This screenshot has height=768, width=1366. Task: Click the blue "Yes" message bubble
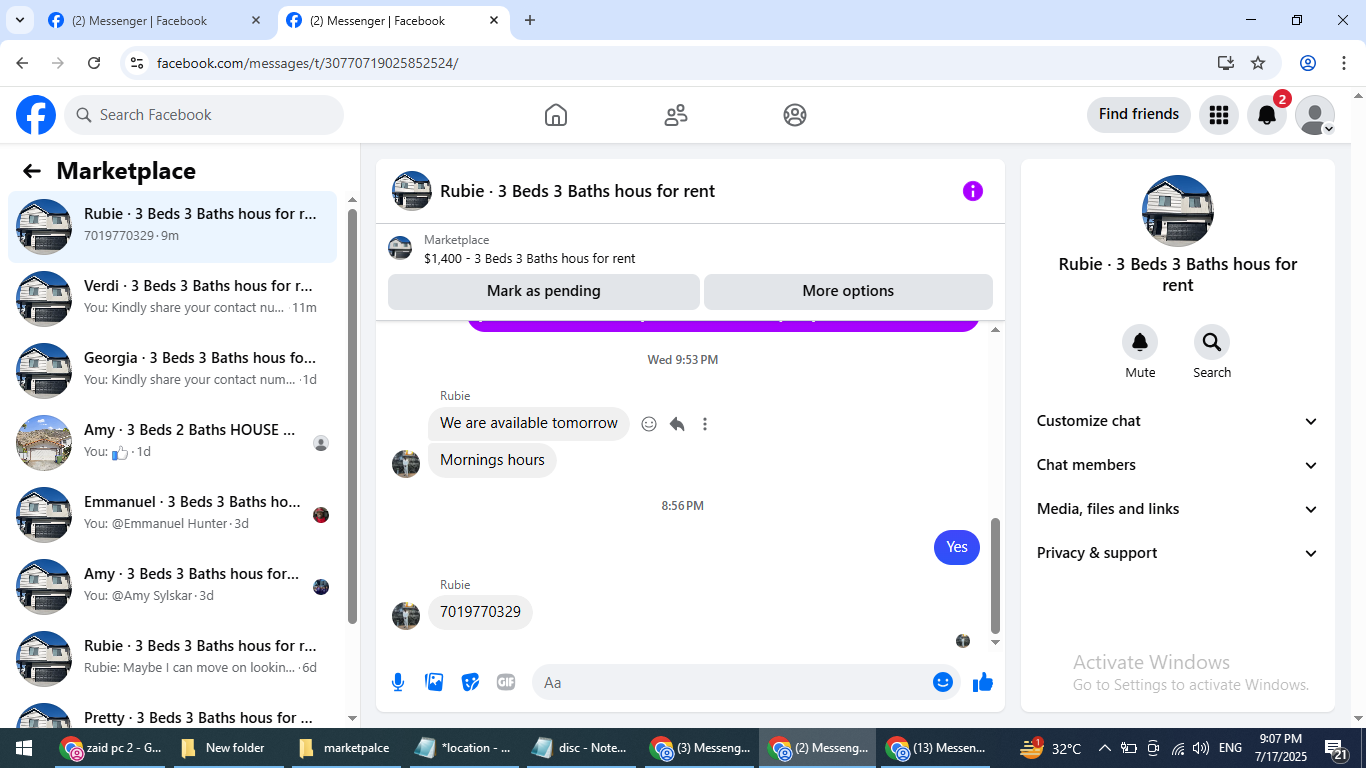(957, 547)
